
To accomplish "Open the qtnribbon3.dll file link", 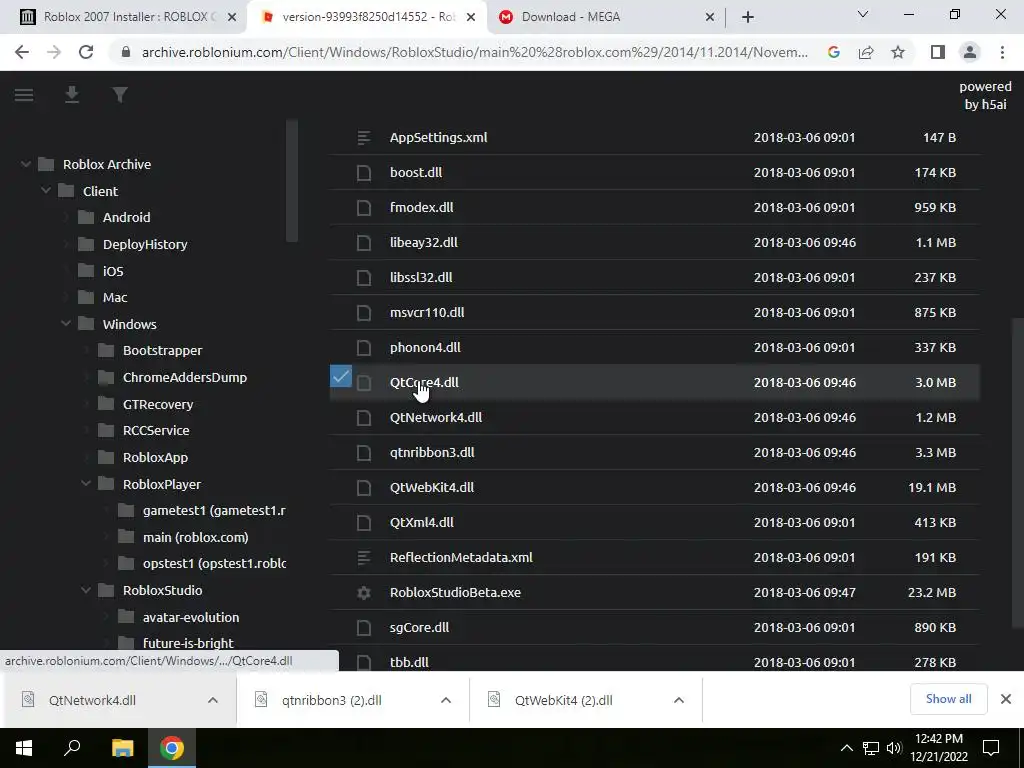I will click(432, 453).
